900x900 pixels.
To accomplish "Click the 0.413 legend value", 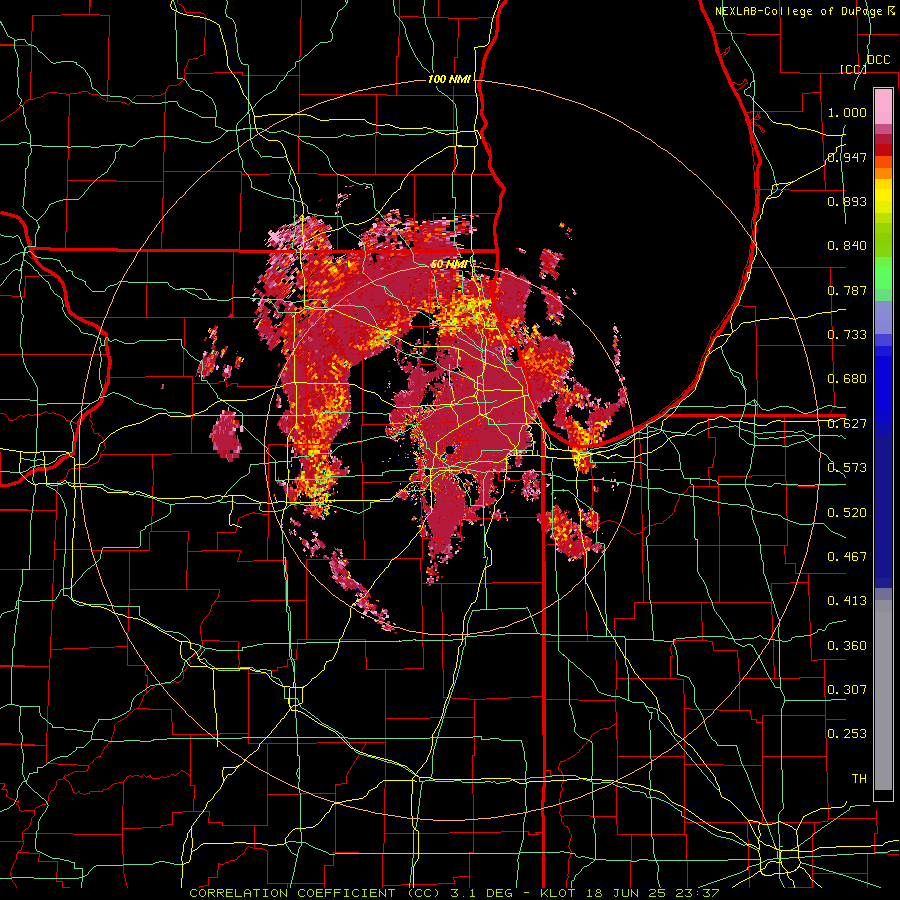I will [847, 601].
